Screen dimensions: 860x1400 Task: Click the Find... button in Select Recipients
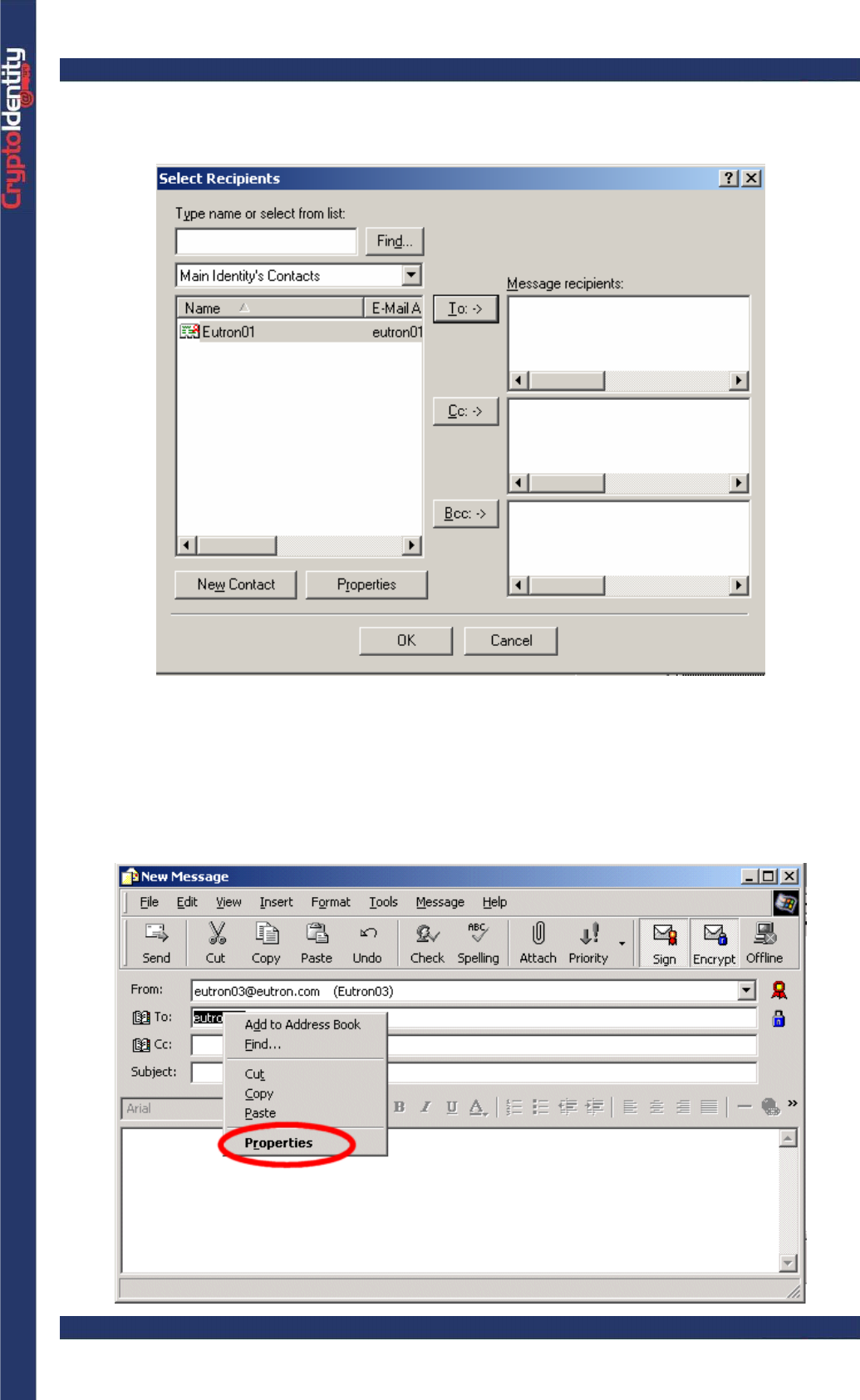[395, 241]
